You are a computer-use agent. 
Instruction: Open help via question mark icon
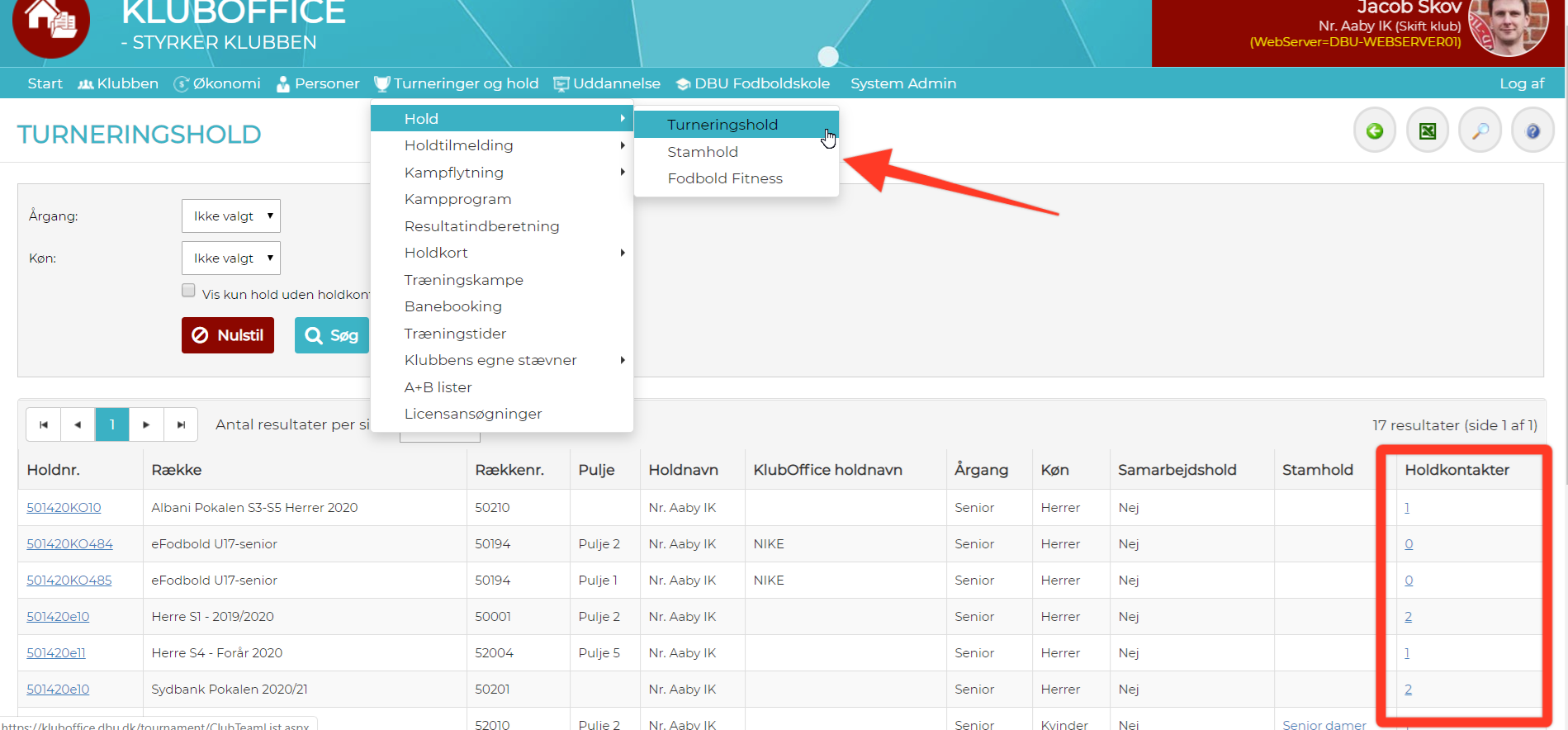[1532, 130]
